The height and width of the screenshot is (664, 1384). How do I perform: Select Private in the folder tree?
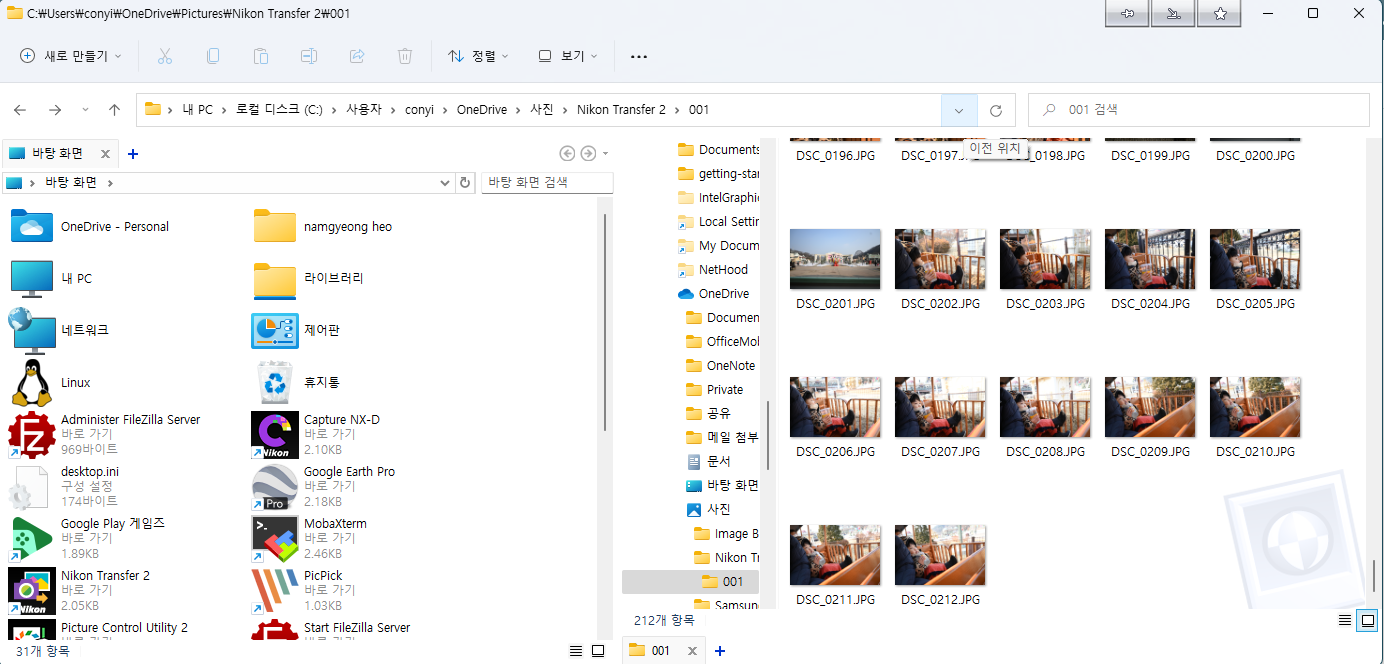tap(725, 389)
